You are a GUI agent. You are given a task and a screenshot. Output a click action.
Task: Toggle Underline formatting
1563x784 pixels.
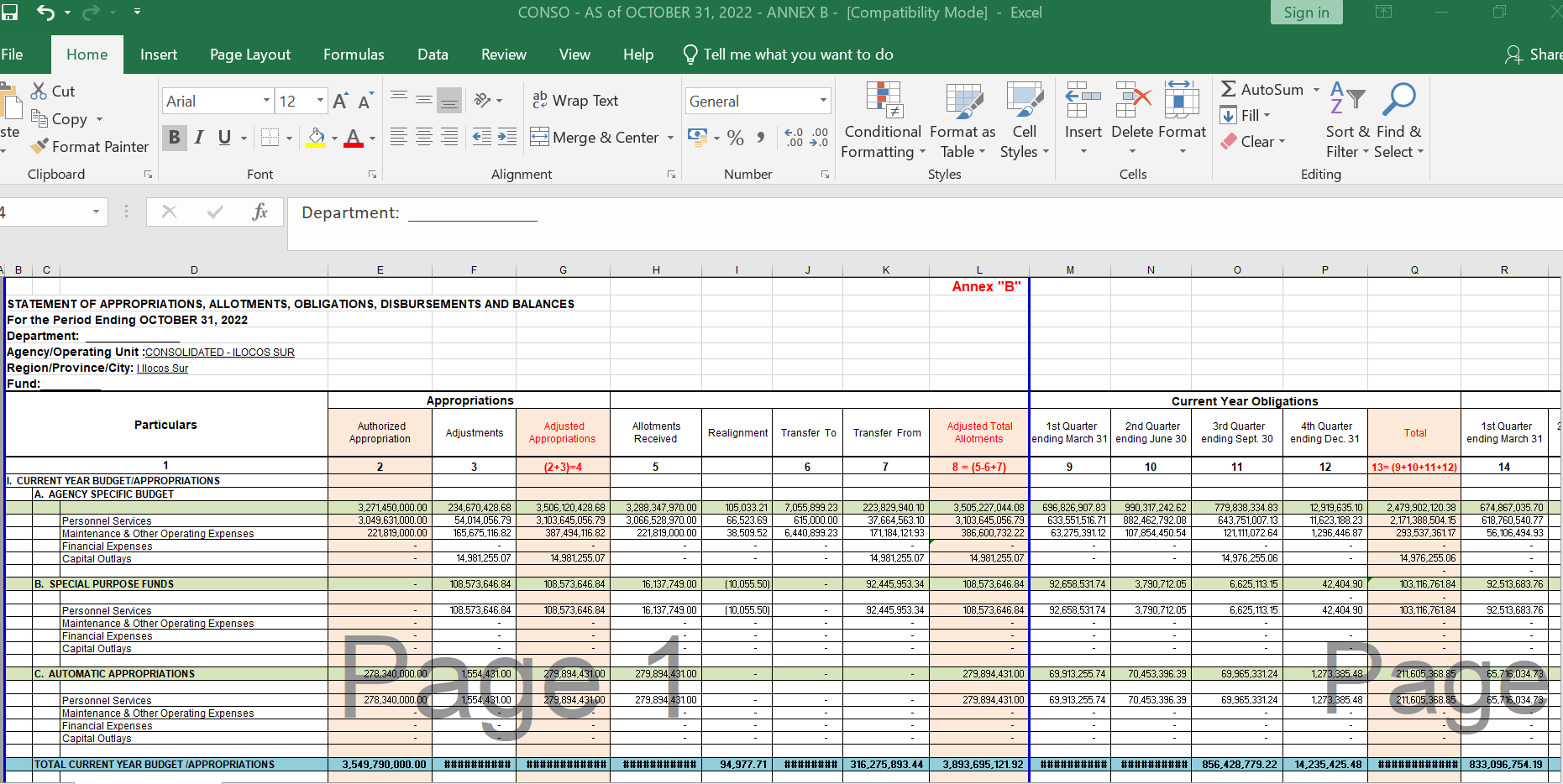click(x=224, y=137)
